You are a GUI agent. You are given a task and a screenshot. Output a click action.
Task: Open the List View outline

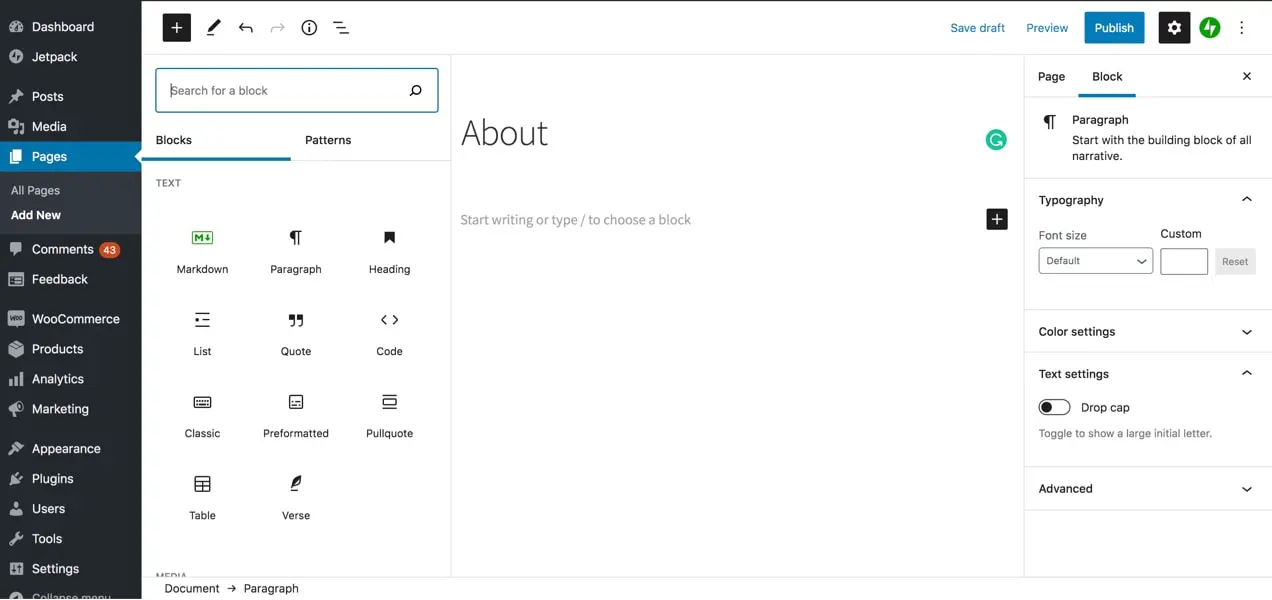(341, 28)
